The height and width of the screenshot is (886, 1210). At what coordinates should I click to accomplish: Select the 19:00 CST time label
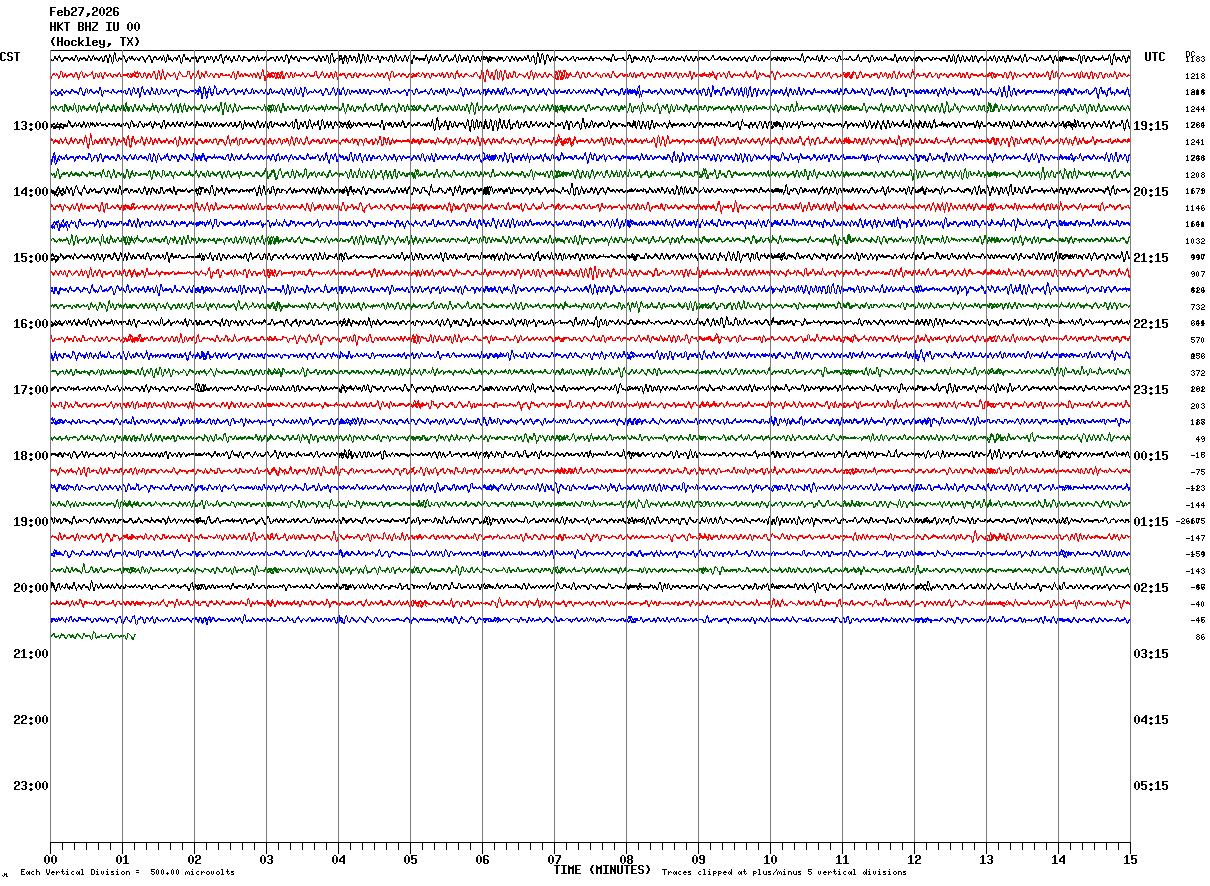pos(31,522)
